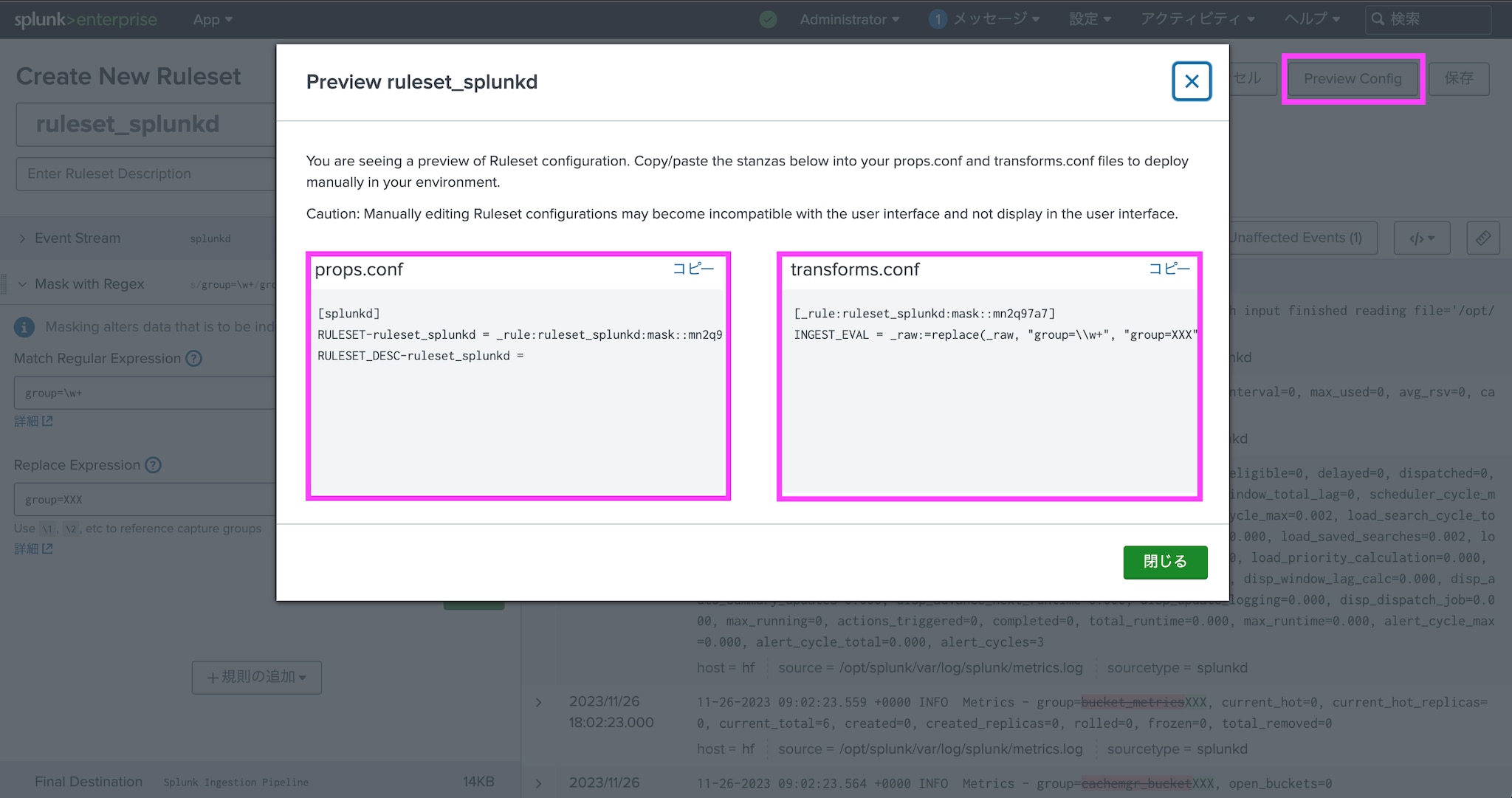This screenshot has height=798, width=1512.
Task: Close the Preview ruleset_splunkd dialog with X
Action: (1192, 81)
